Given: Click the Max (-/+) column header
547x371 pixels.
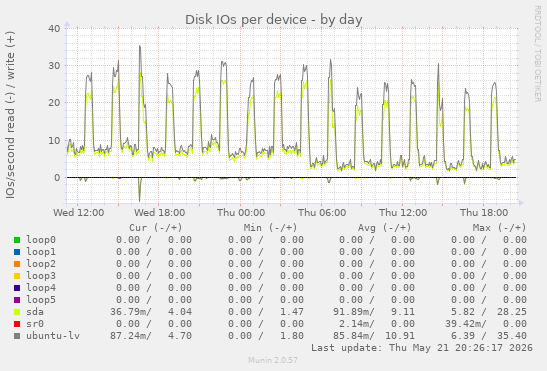Looking at the screenshot, I should 499,228.
